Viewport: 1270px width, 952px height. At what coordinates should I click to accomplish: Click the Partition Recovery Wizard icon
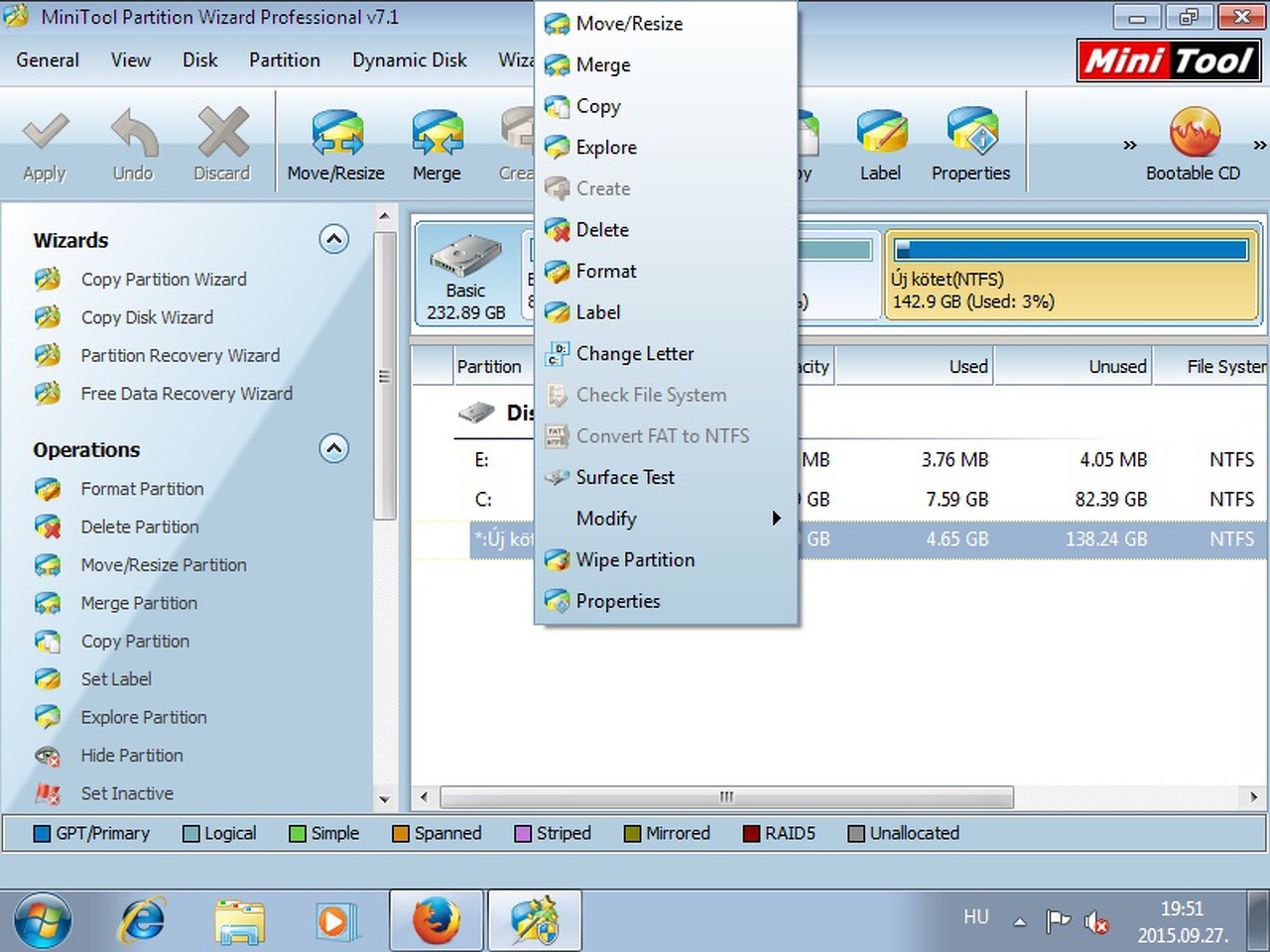48,355
